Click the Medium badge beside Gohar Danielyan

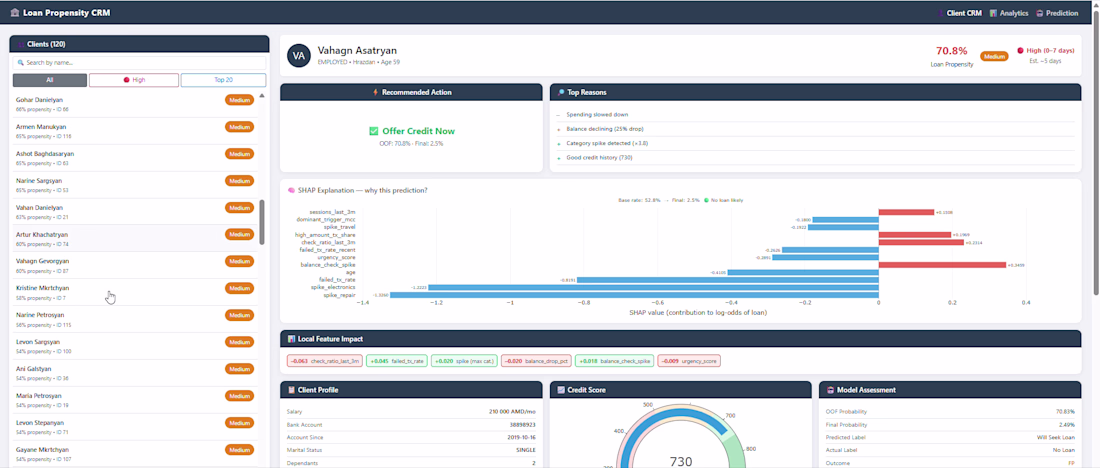click(x=240, y=100)
